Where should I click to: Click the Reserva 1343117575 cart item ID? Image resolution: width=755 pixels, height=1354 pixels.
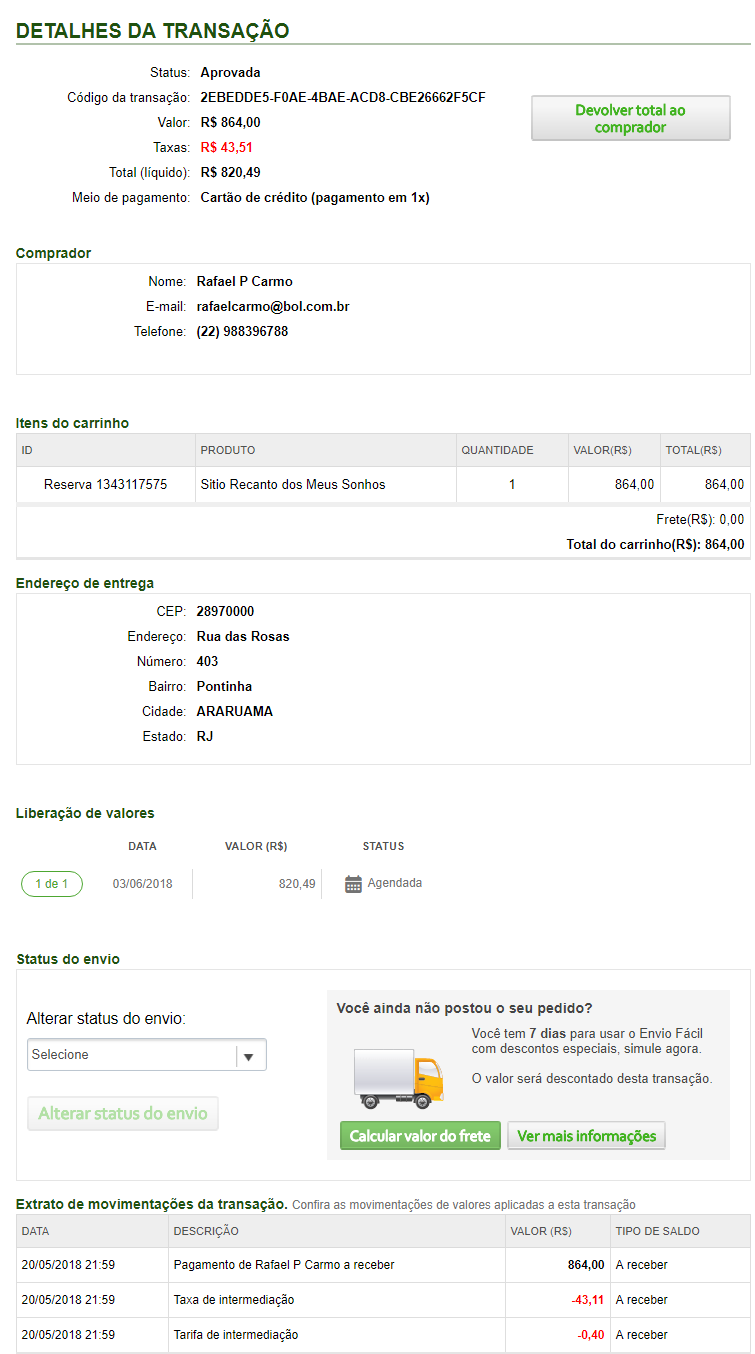[105, 484]
